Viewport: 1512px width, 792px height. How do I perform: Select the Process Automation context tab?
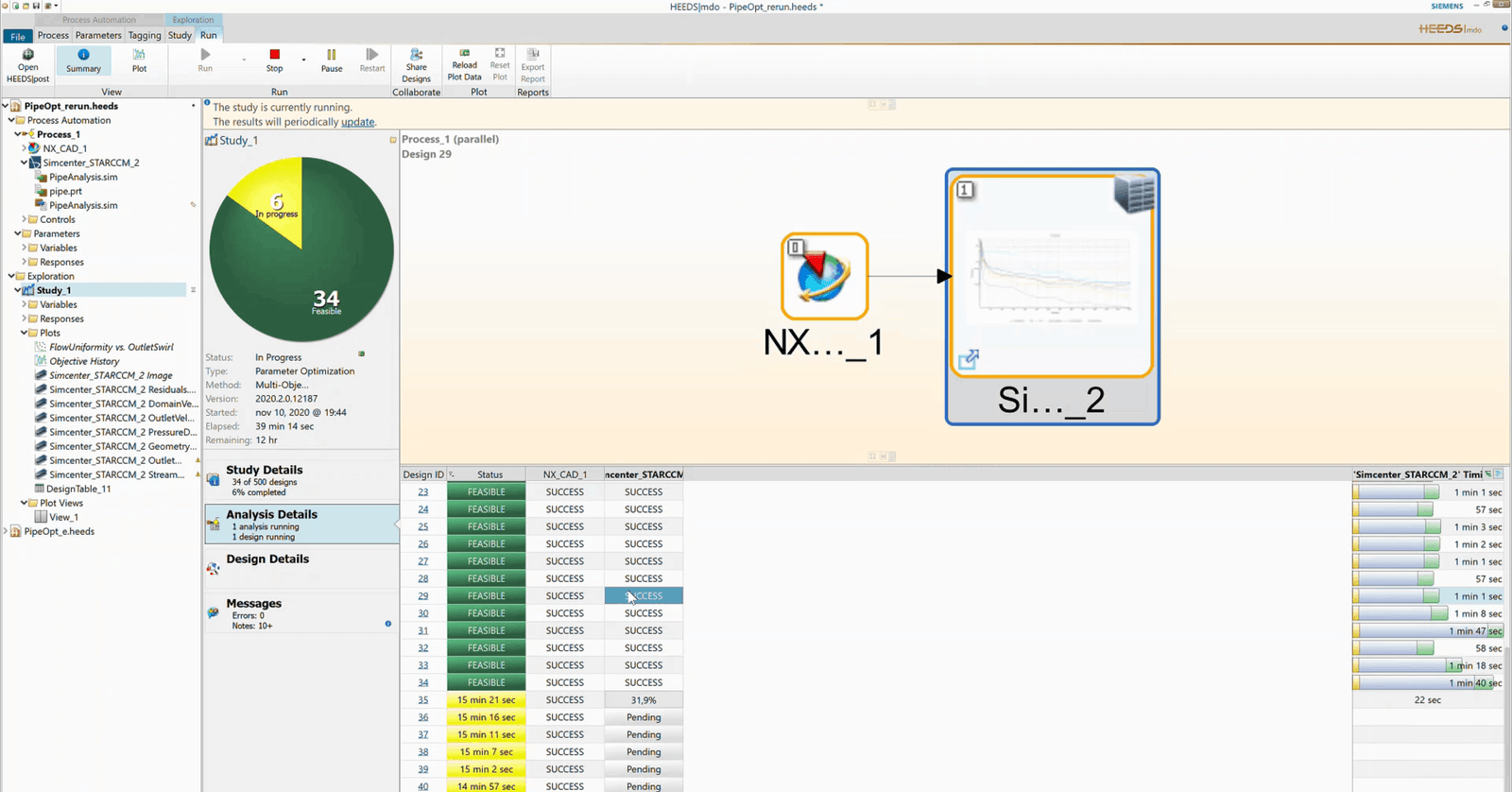click(99, 20)
